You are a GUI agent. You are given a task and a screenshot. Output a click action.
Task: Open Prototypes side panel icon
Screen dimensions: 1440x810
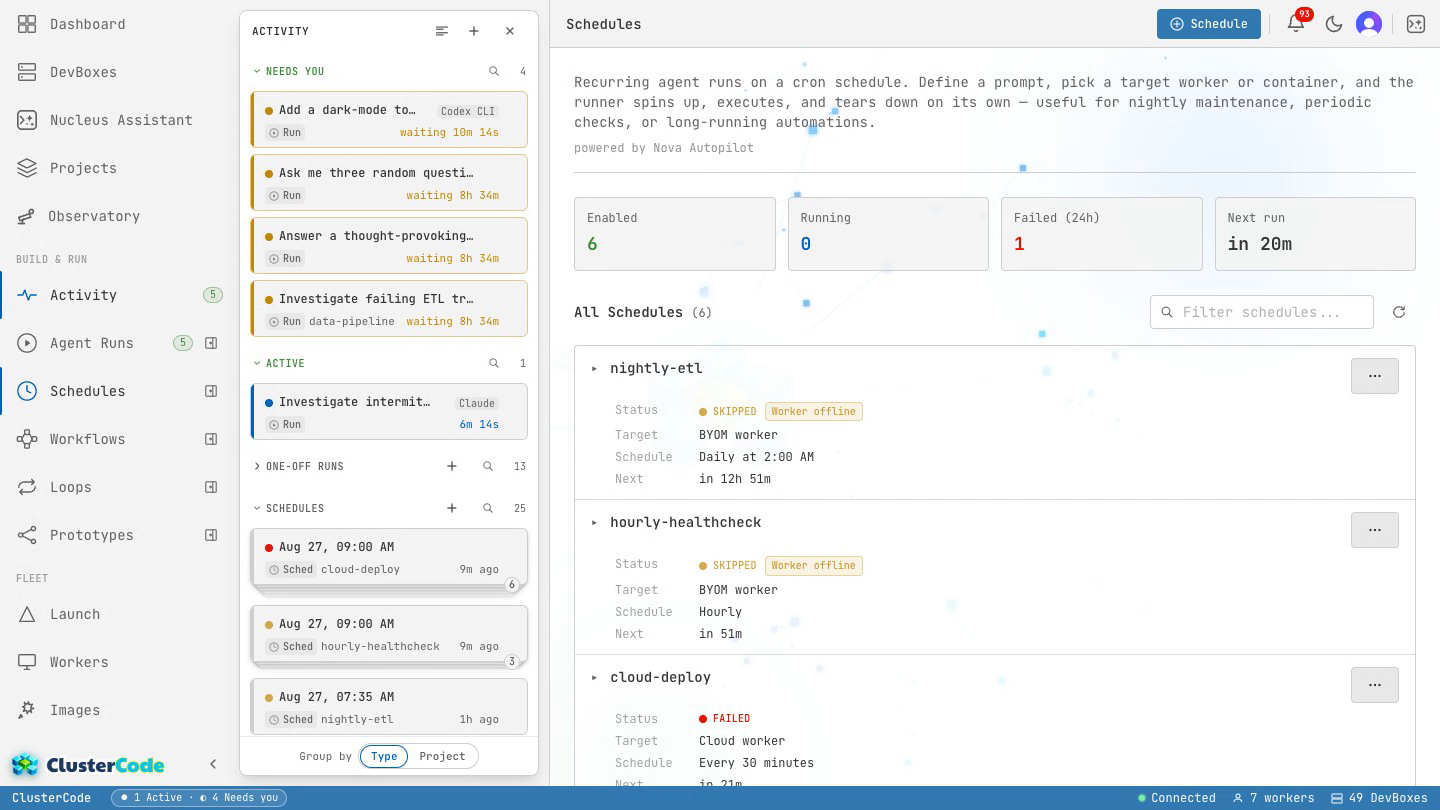click(x=211, y=535)
